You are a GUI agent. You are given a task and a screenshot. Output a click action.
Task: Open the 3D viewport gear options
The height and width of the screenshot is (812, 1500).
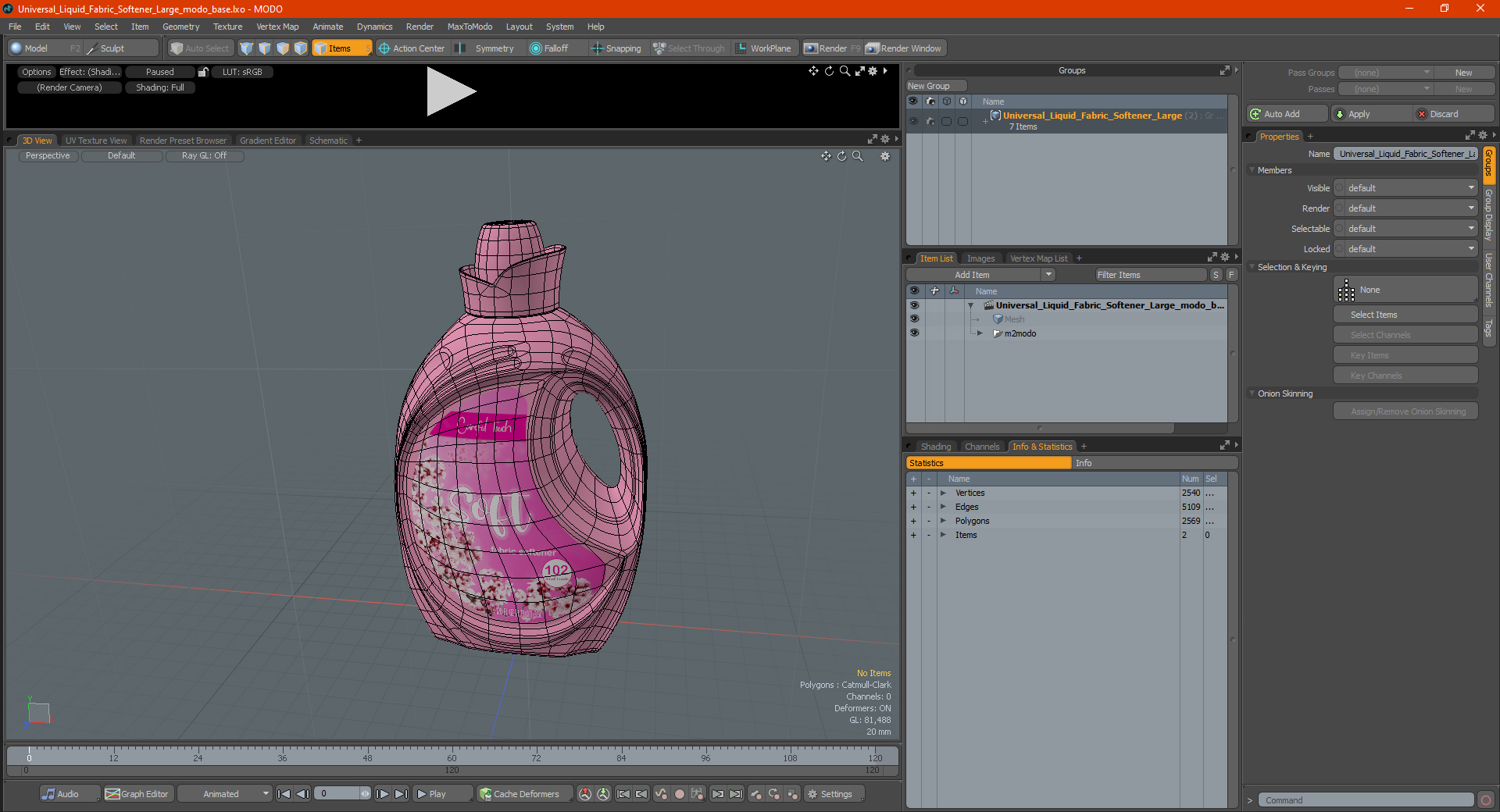coord(885,156)
